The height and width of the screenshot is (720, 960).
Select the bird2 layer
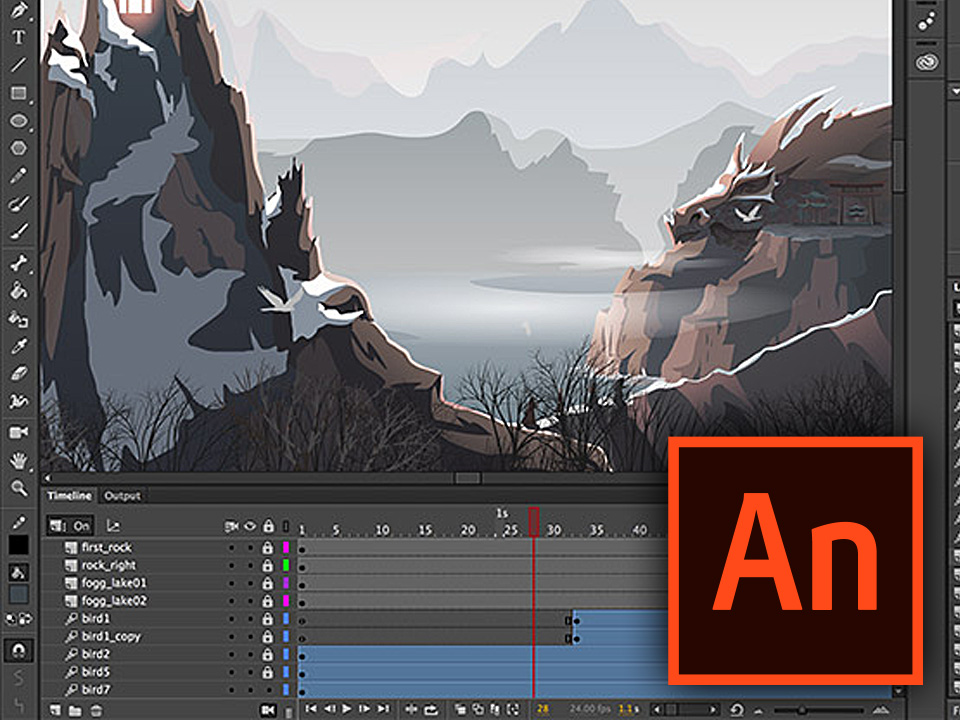pos(96,654)
